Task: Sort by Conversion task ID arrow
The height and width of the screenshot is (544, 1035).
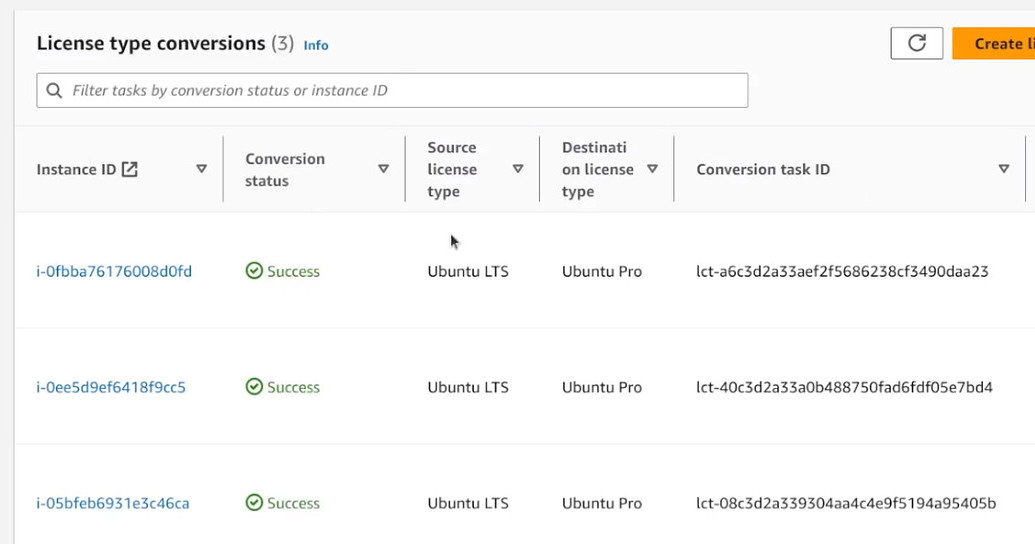Action: [x=1004, y=169]
